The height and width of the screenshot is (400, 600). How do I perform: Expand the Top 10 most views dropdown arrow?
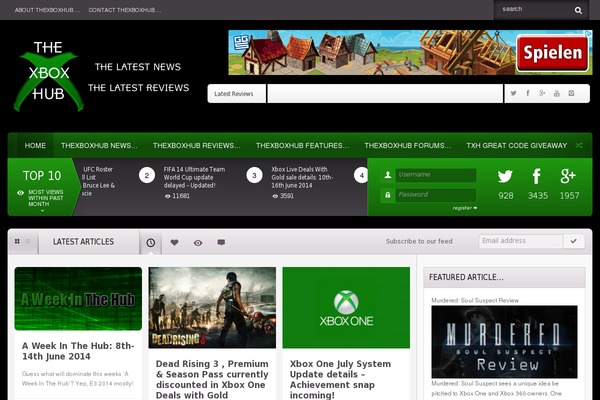click(42, 211)
